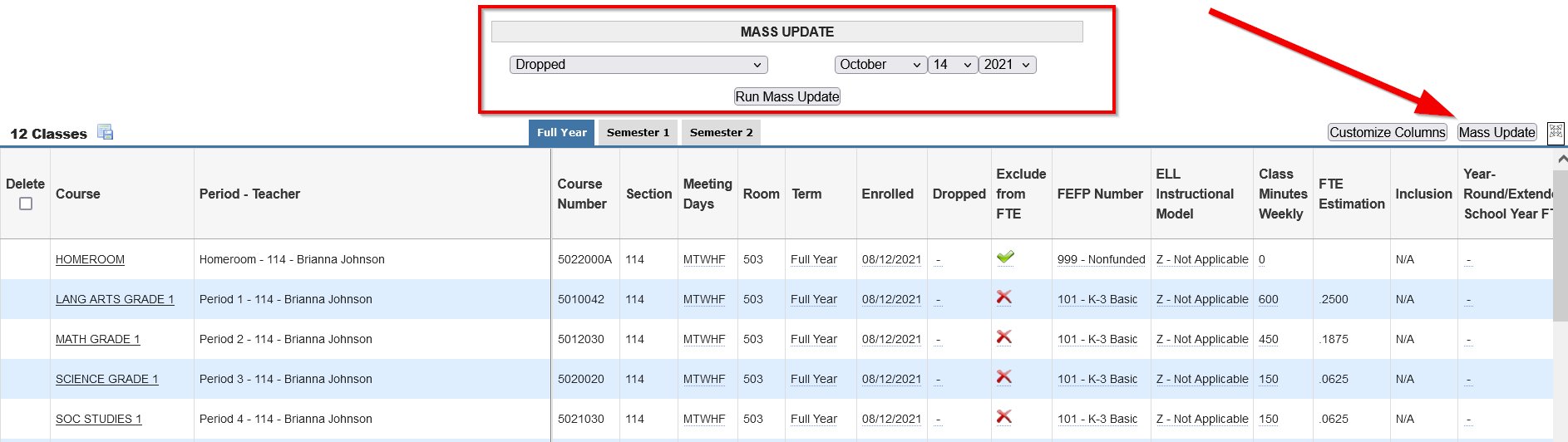This screenshot has height=442, width=1568.
Task: Click the vertical scrollbar up arrow
Action: tap(1561, 159)
